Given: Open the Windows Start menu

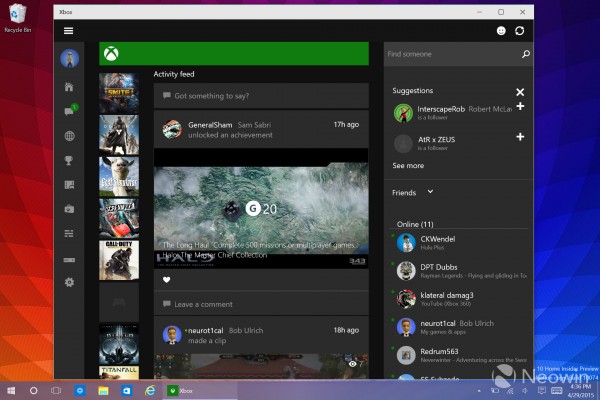Looking at the screenshot, I should [12, 389].
